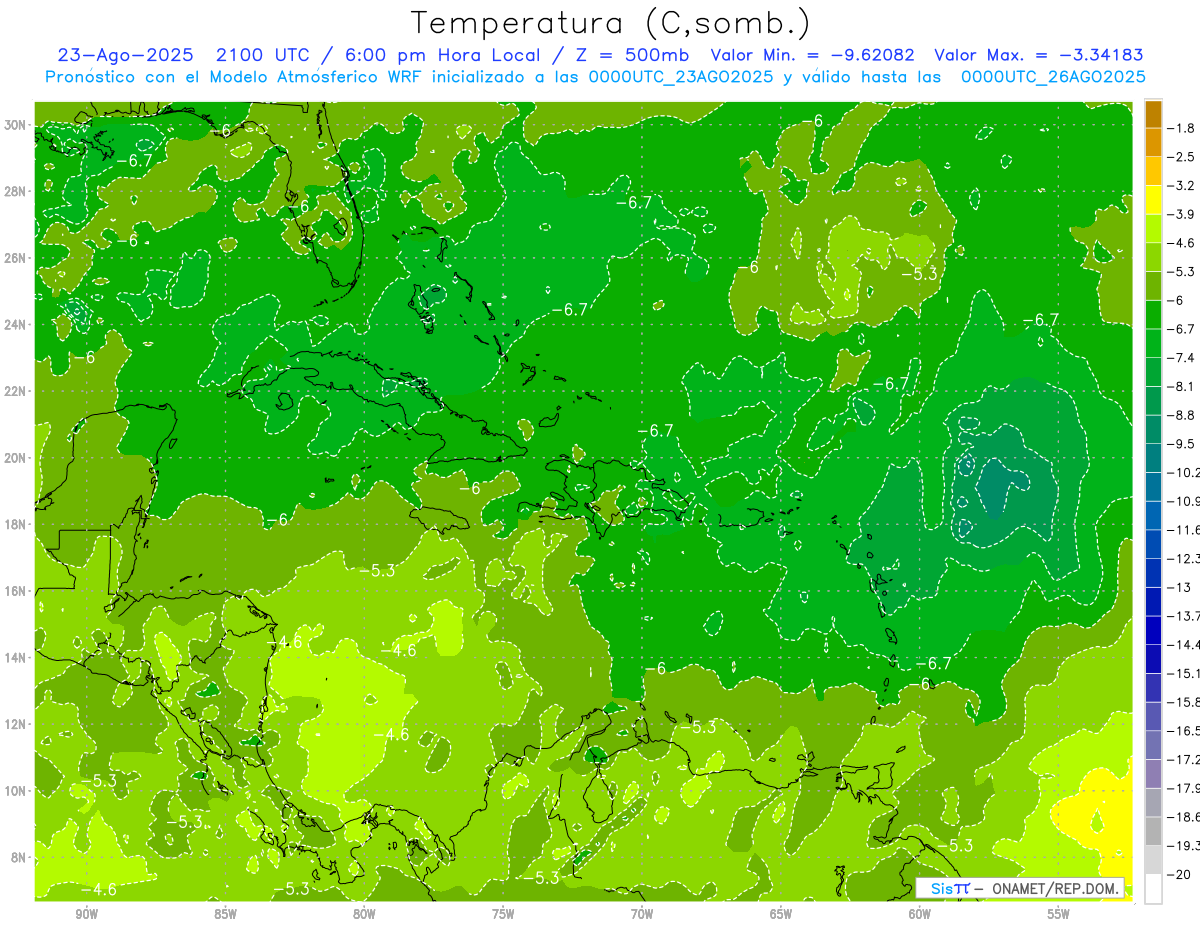Click the colorbar label "-9.5"

pyautogui.click(x=1182, y=444)
